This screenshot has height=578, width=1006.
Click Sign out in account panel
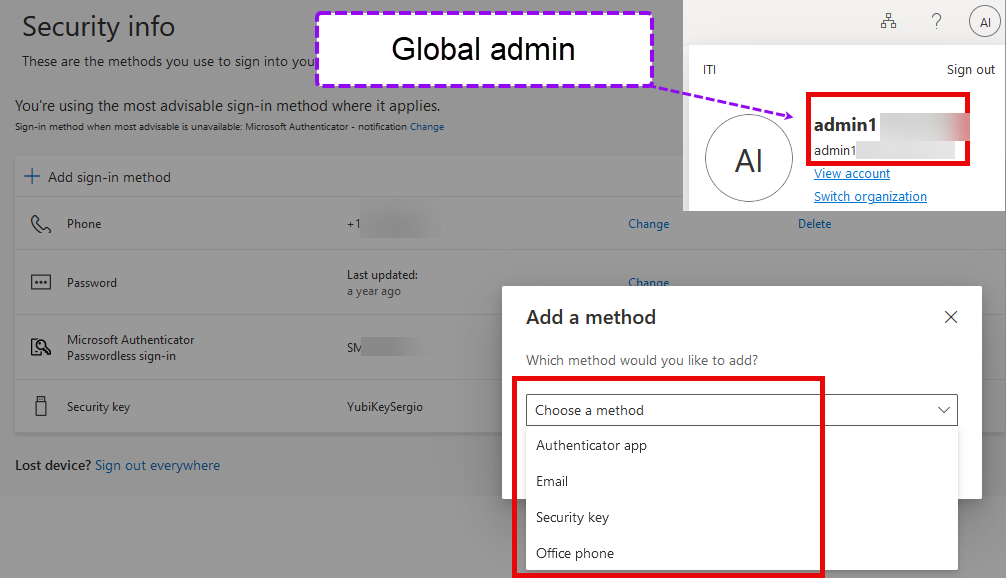click(971, 69)
